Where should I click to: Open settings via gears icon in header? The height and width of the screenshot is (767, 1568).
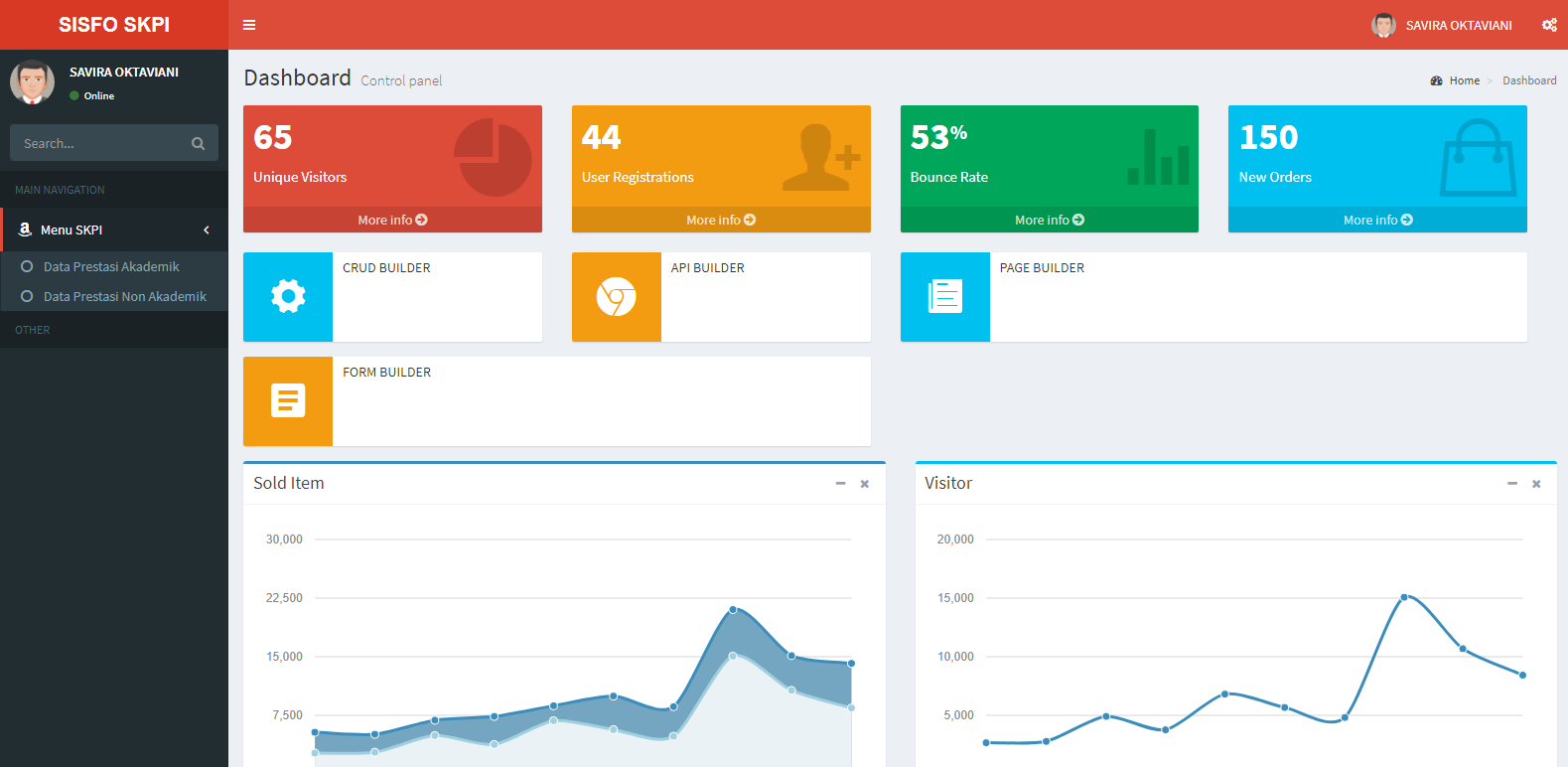[1548, 25]
